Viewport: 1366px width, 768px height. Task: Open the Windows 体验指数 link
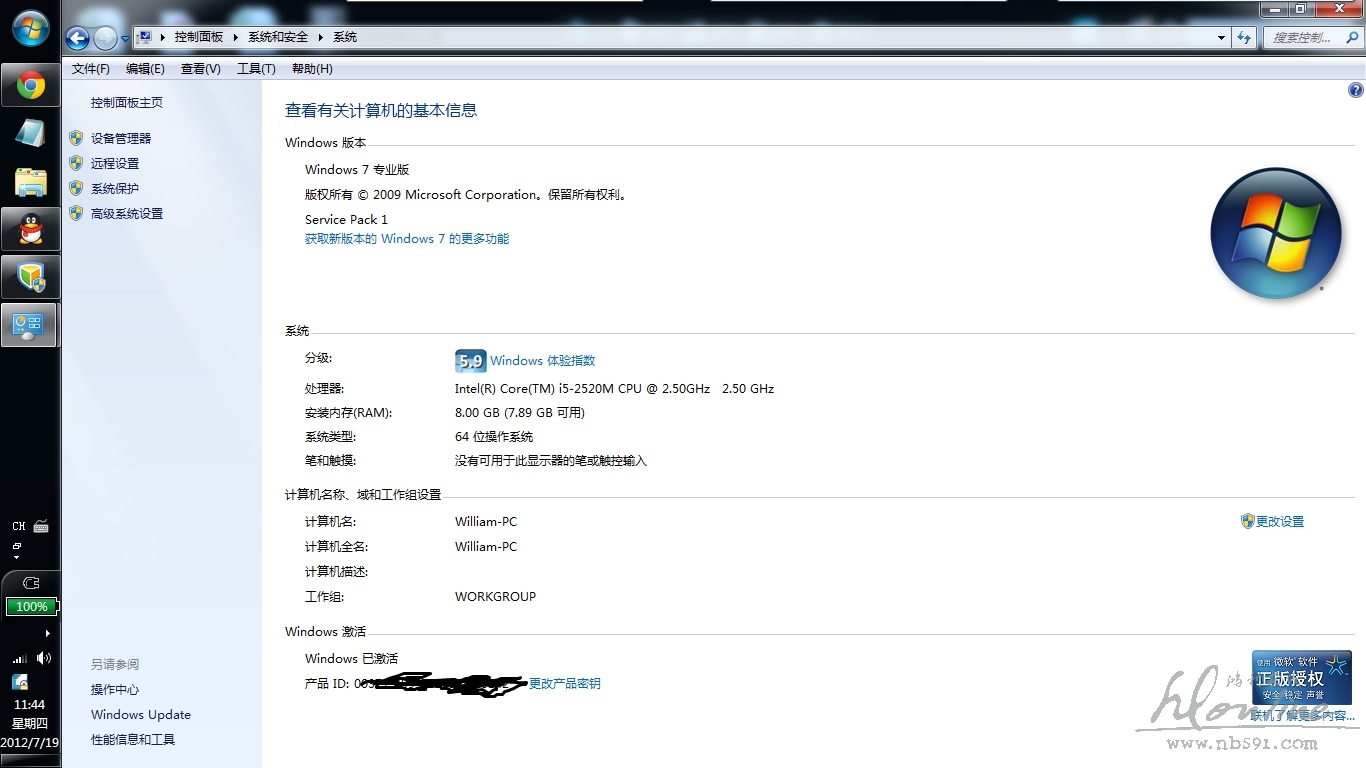pos(542,361)
